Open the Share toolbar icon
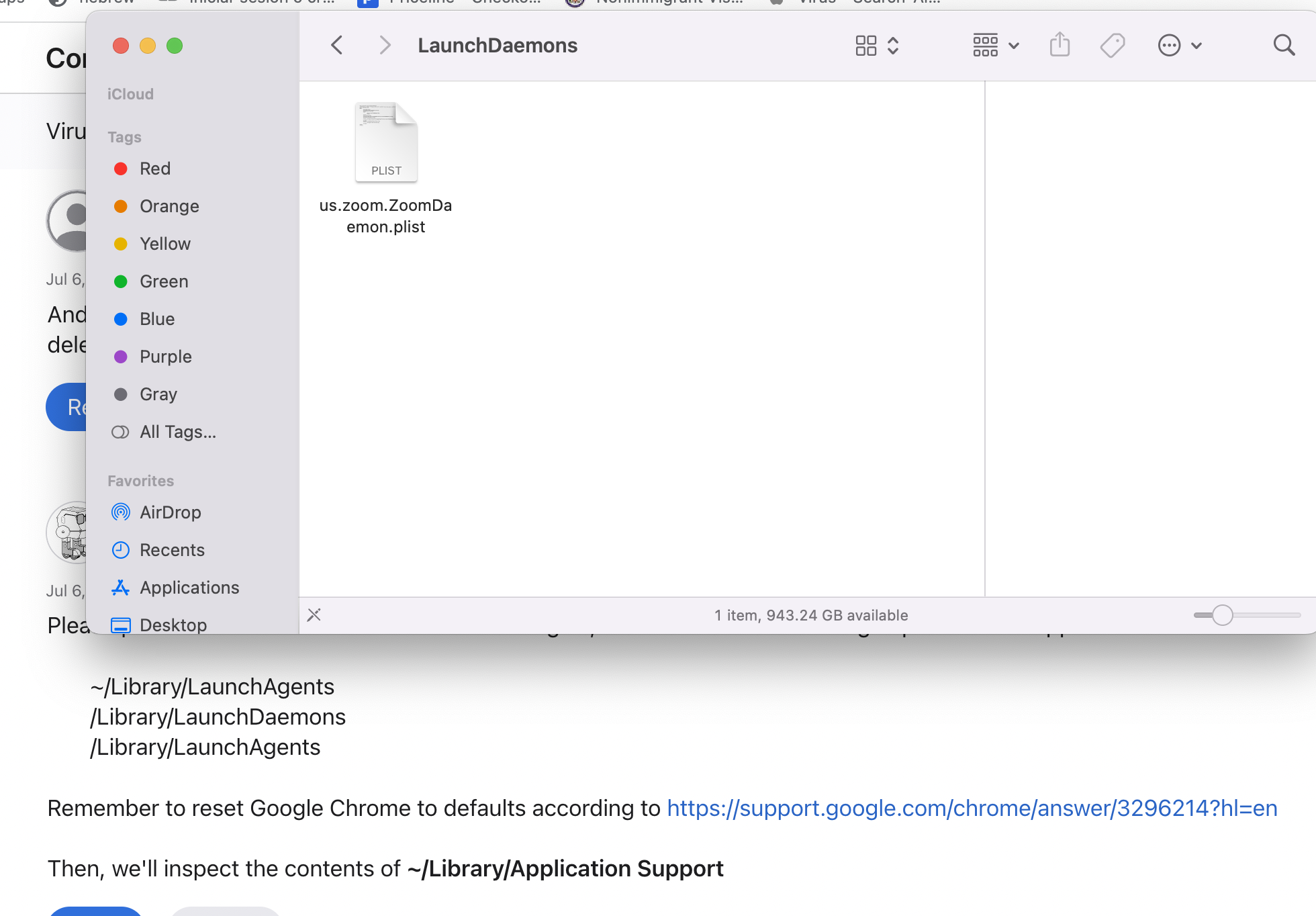The height and width of the screenshot is (916, 1316). (1060, 46)
